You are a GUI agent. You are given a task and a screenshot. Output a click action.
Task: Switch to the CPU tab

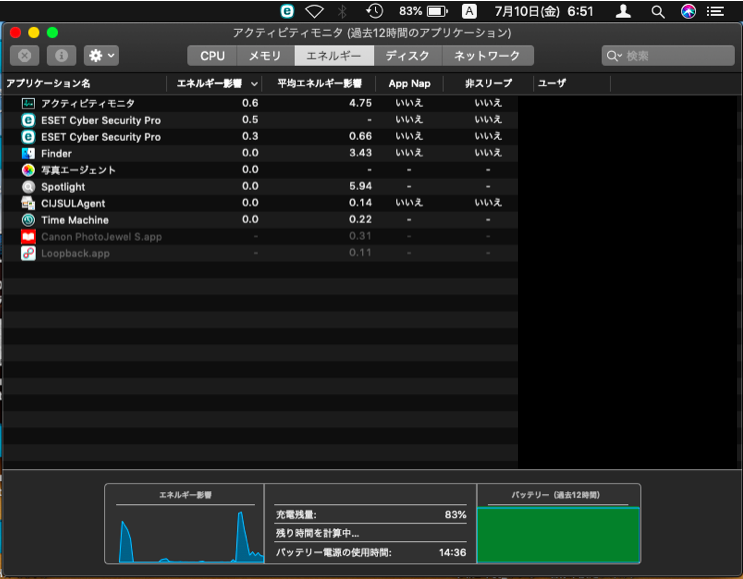coord(212,56)
